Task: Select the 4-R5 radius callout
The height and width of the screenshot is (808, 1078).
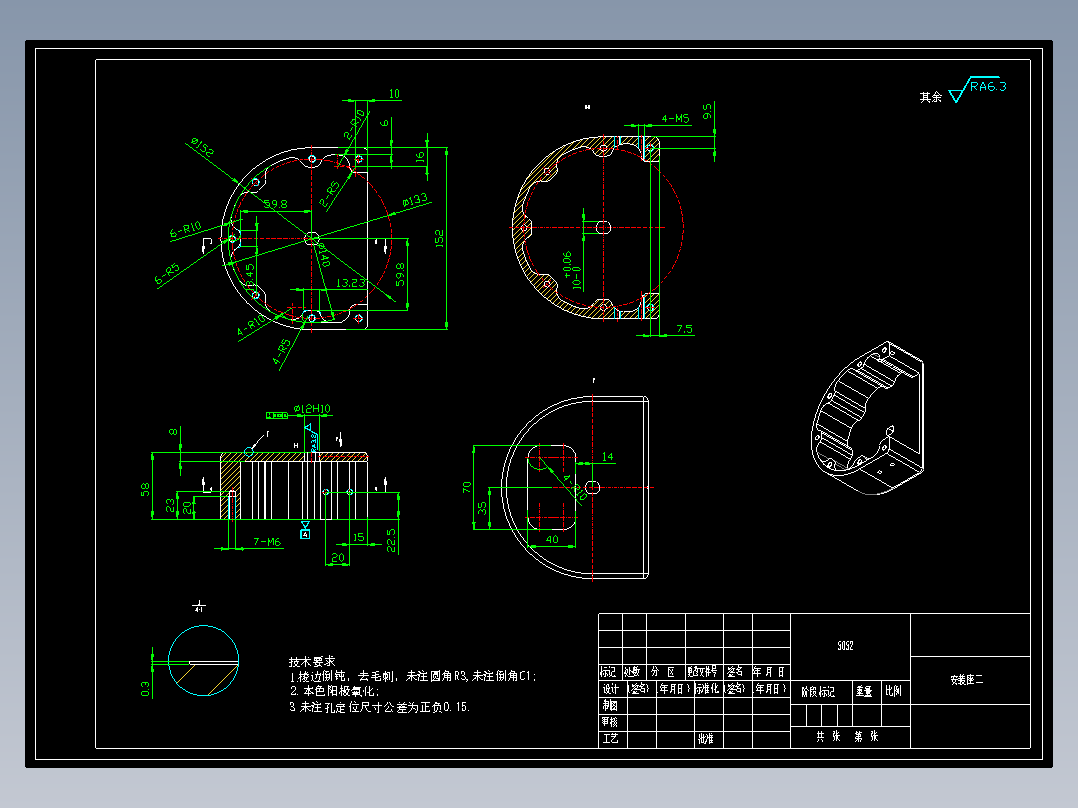Action: tap(282, 352)
